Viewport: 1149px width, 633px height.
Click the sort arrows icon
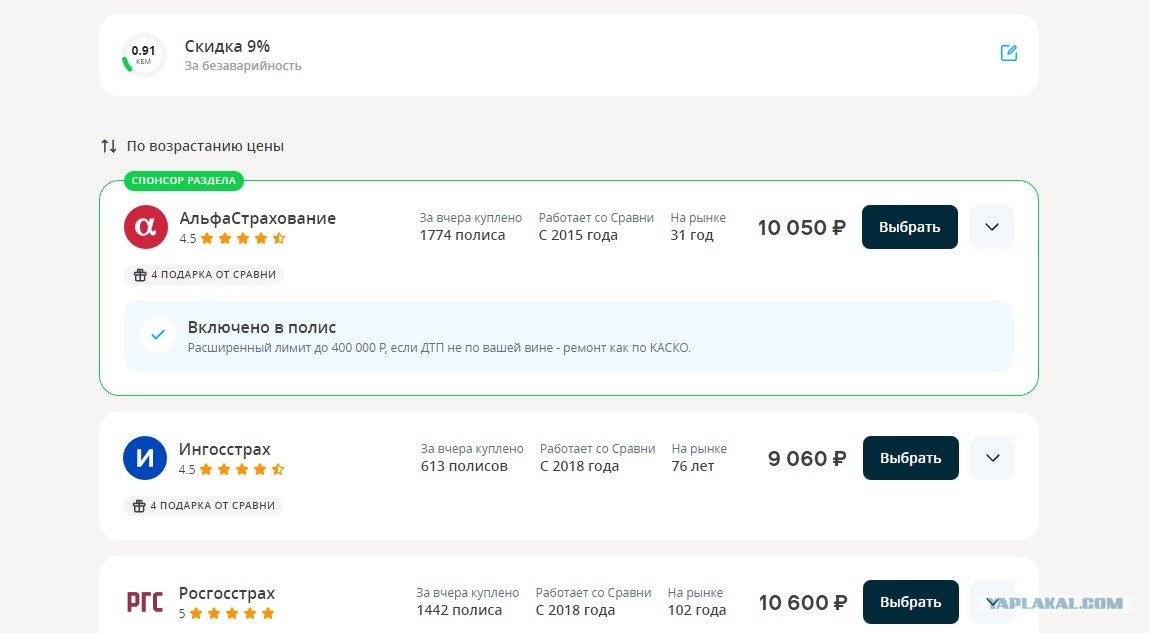pos(108,146)
